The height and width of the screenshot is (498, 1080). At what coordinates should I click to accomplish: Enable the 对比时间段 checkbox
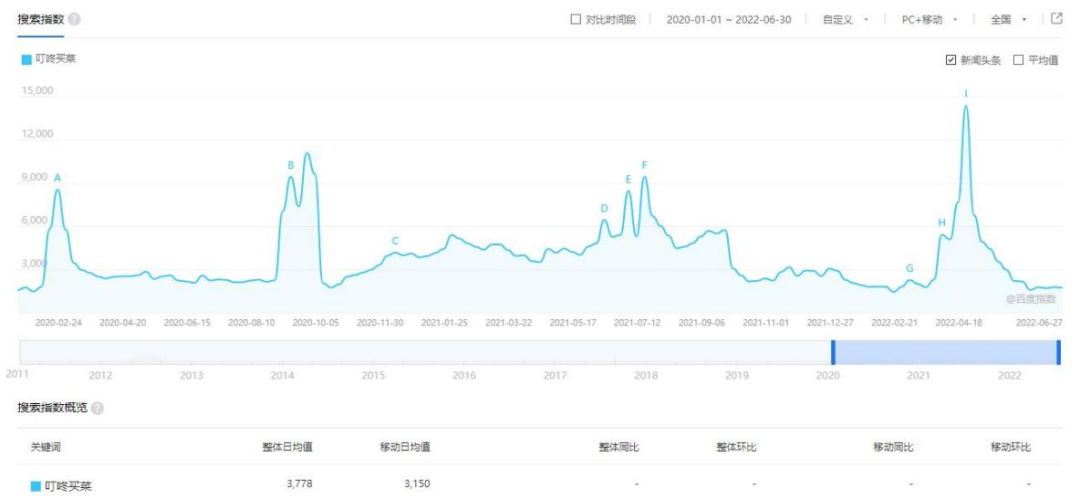click(575, 20)
